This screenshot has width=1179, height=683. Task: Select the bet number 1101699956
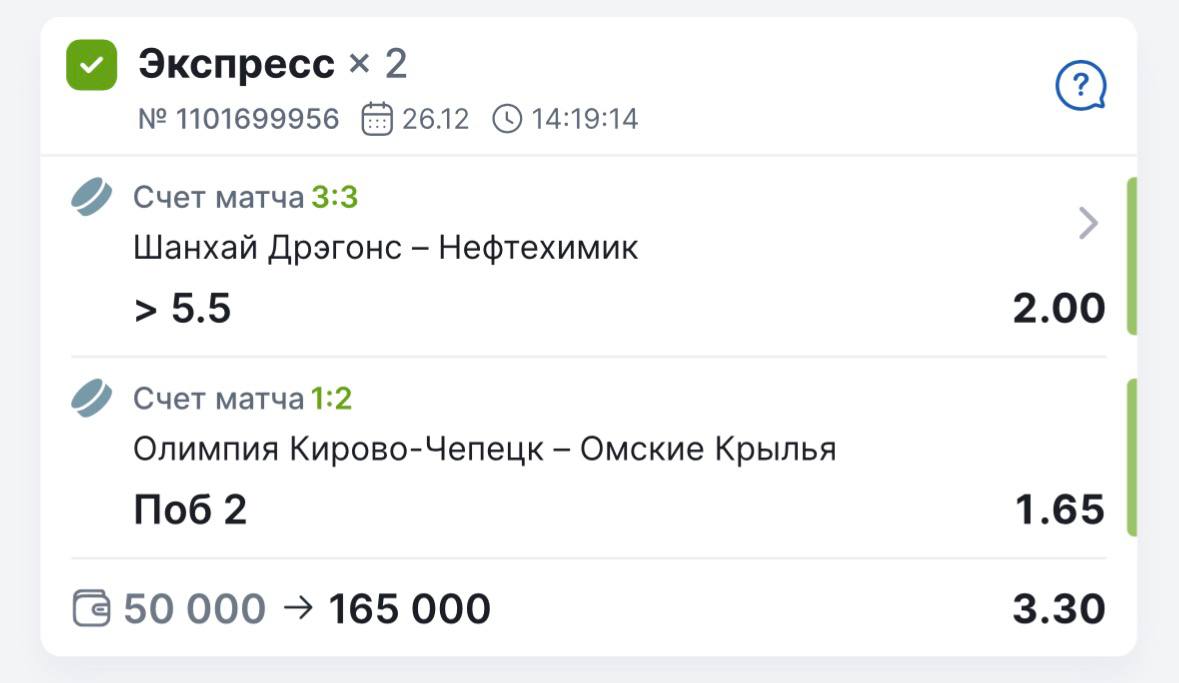click(239, 120)
